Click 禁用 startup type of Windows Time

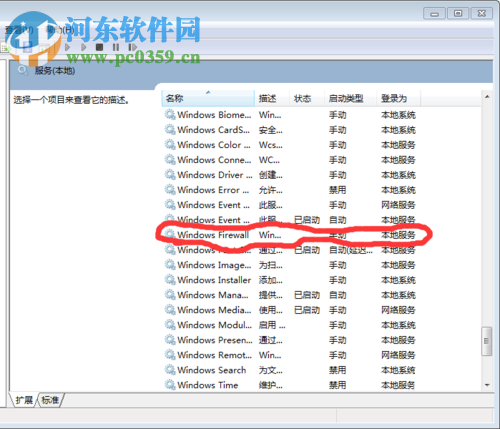(x=338, y=385)
